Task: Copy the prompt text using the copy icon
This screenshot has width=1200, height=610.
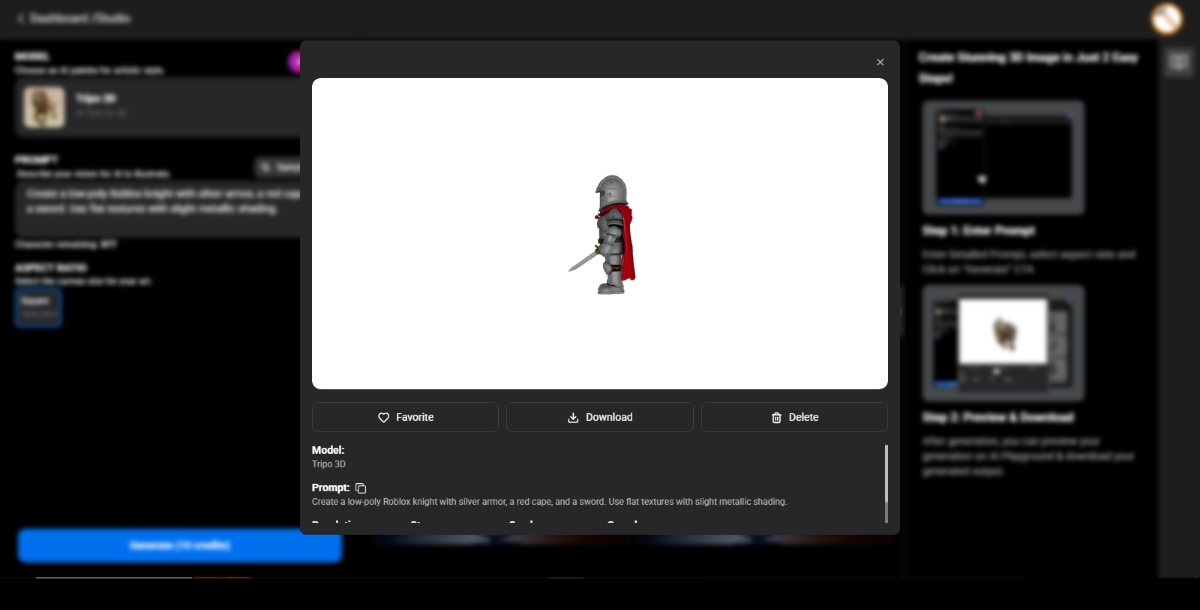Action: (x=361, y=488)
